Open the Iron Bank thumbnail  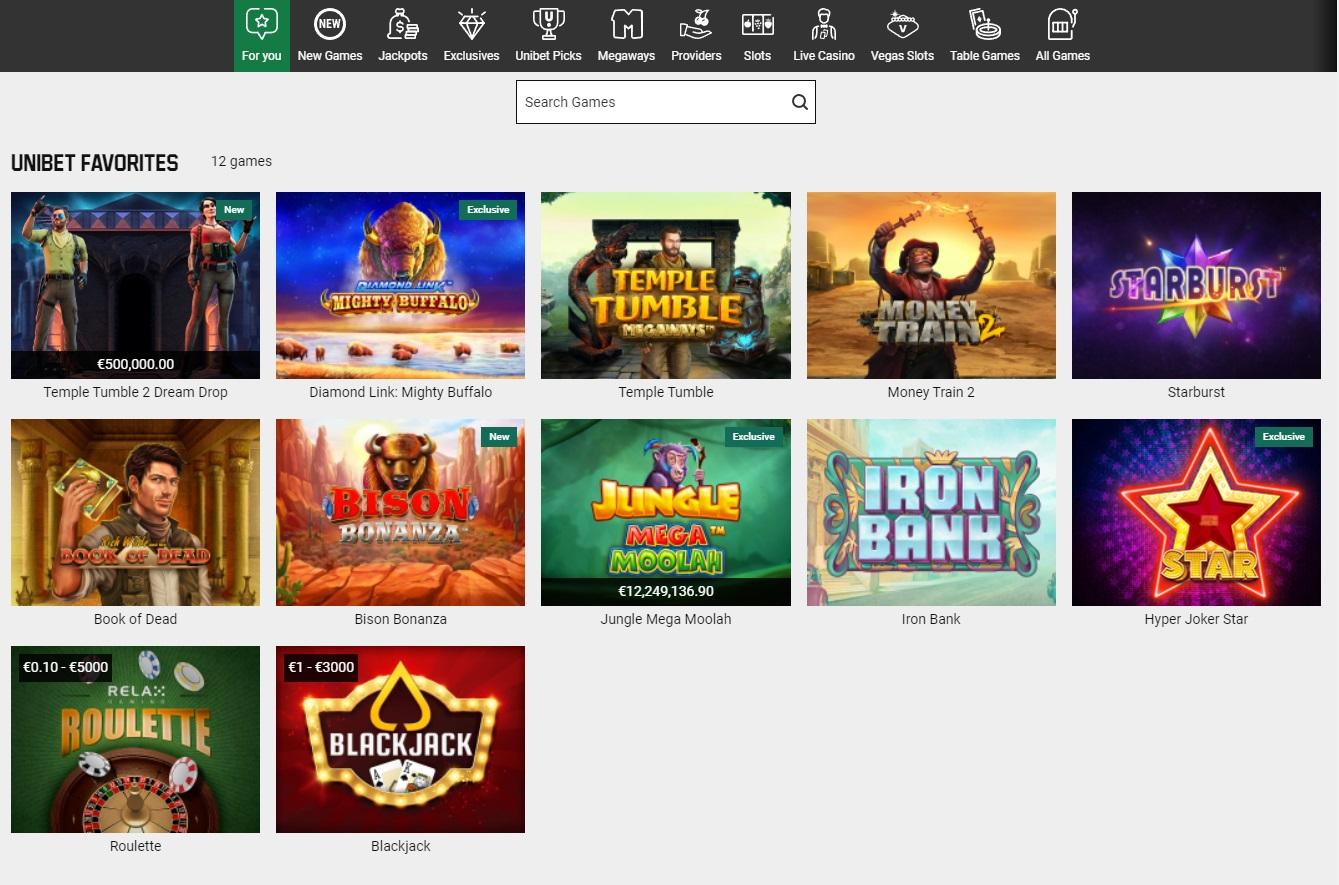[x=931, y=512]
